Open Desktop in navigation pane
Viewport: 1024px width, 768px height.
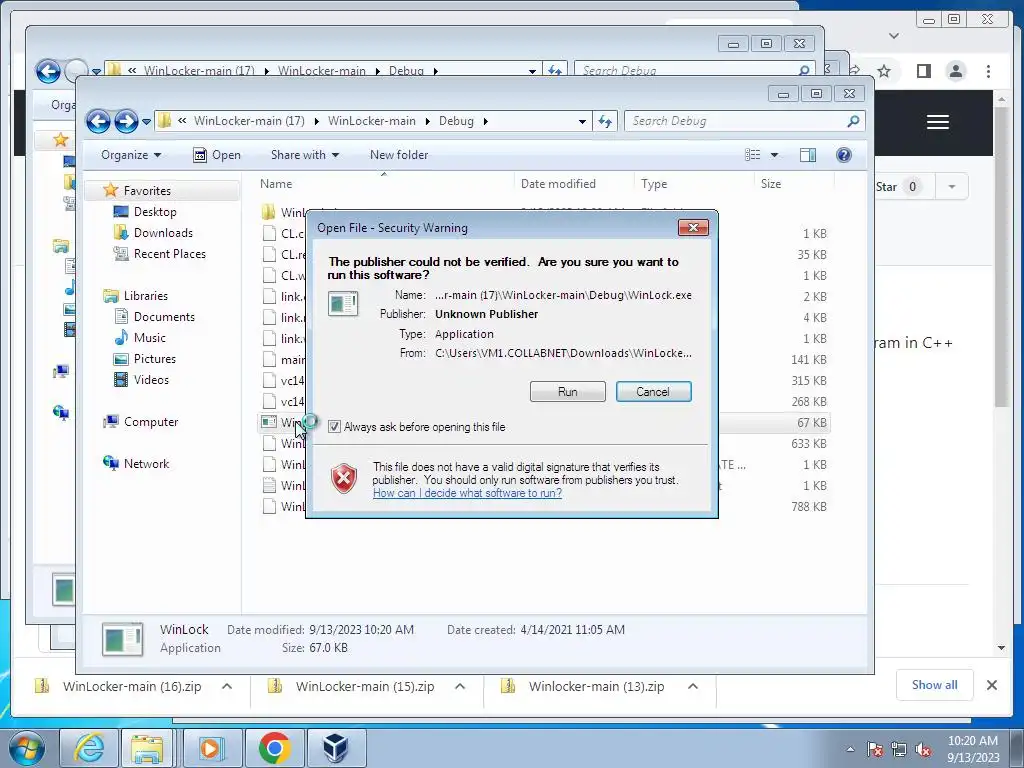[155, 212]
